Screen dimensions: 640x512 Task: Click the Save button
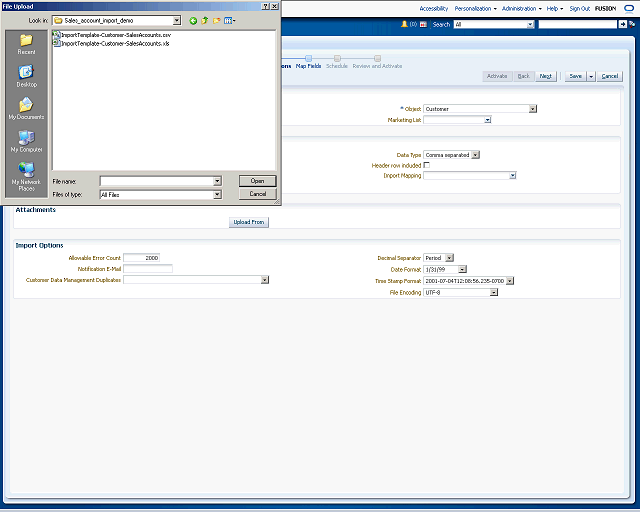576,76
